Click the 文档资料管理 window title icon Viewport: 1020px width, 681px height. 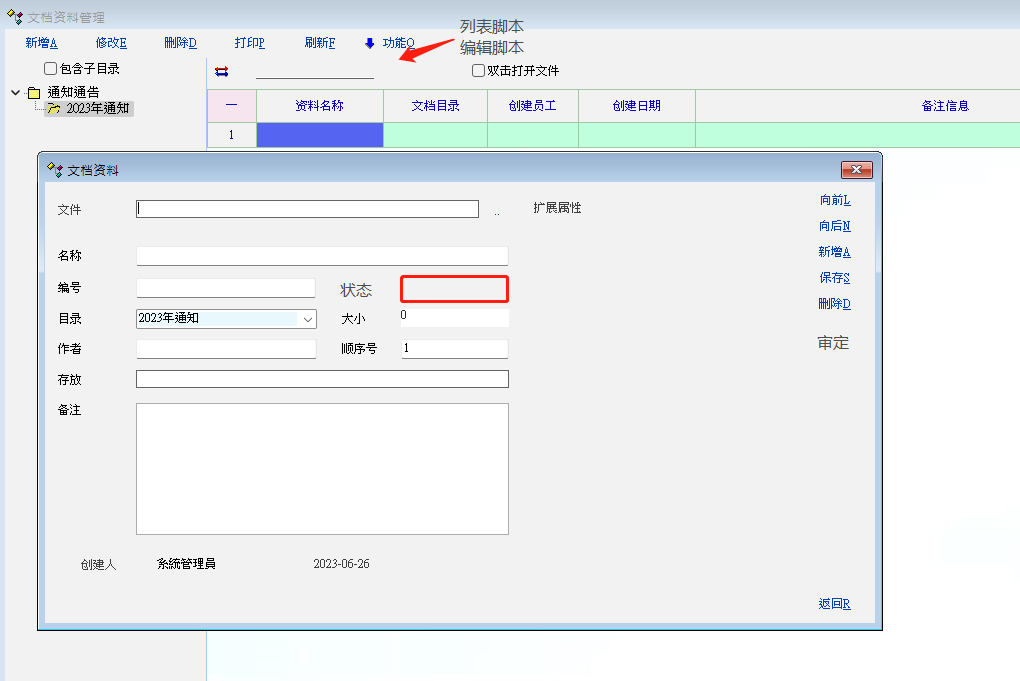point(15,17)
